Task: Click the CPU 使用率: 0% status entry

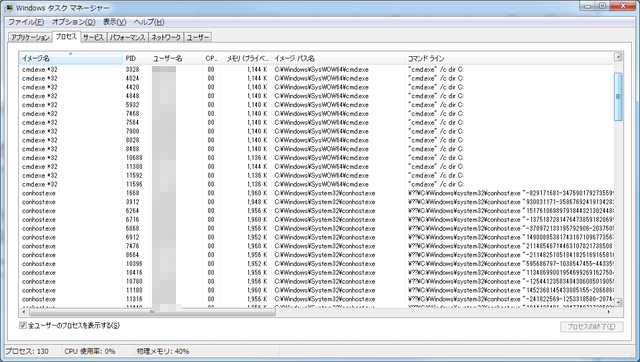Action: point(90,351)
